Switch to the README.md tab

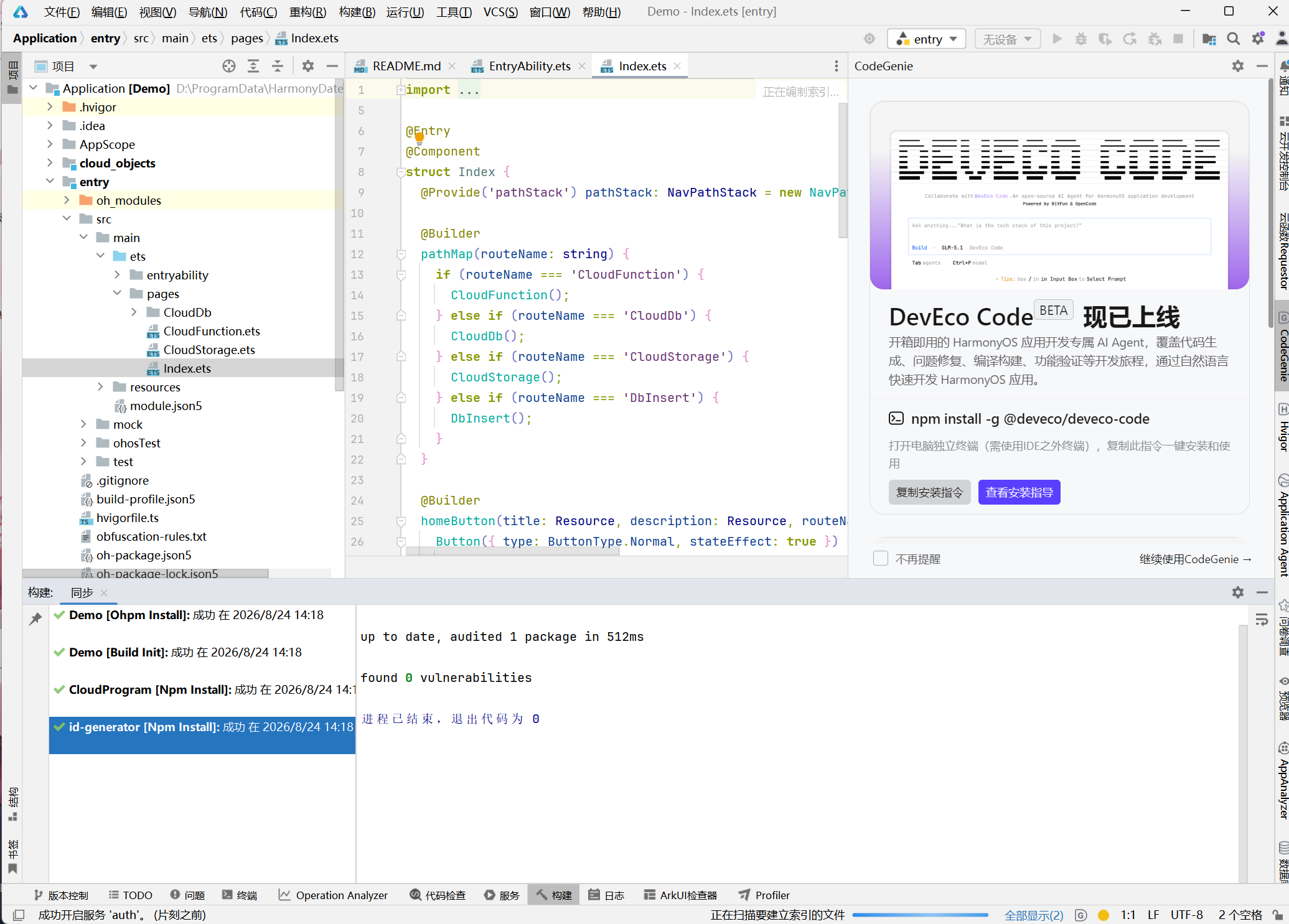coord(406,66)
